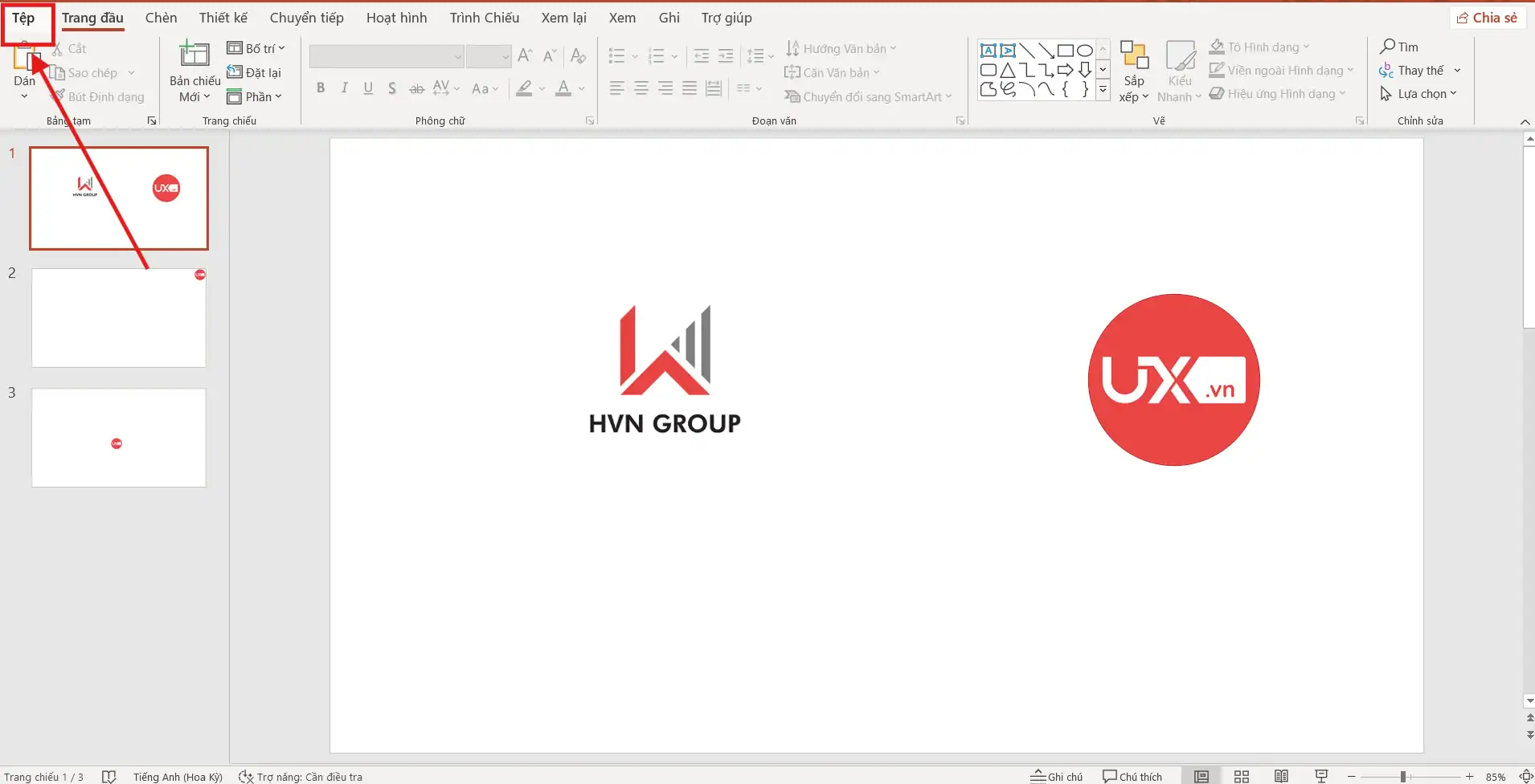1535x784 pixels.
Task: Open Căn Văn bản align text dropdown
Action: click(x=832, y=72)
